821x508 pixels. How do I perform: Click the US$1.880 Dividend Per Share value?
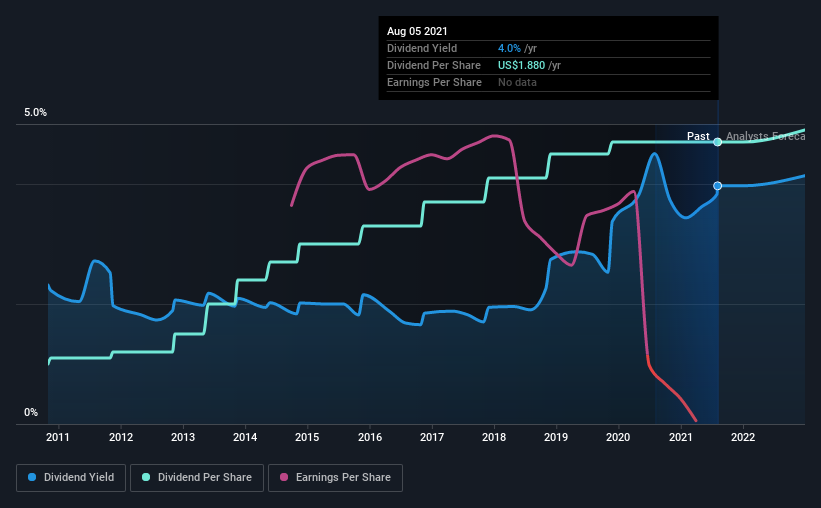522,65
